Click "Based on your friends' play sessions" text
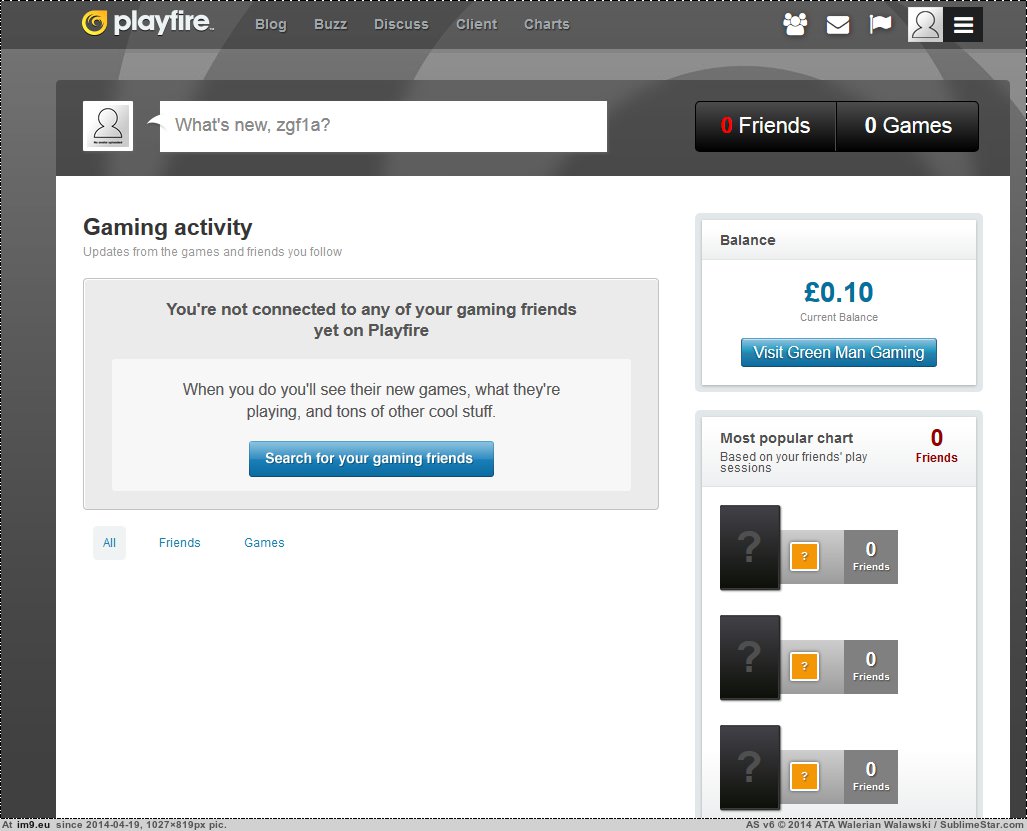The image size is (1027, 831). pos(793,462)
